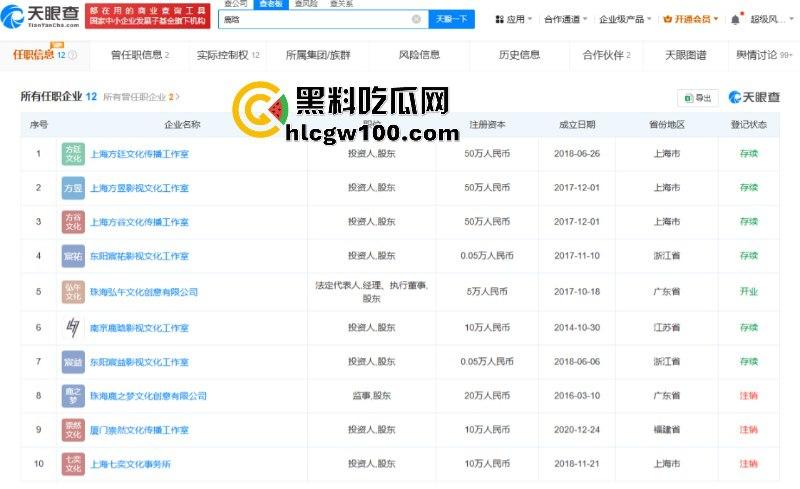The width and height of the screenshot is (800, 489).
Task: Select the 查老板 search tab
Action: point(271,4)
